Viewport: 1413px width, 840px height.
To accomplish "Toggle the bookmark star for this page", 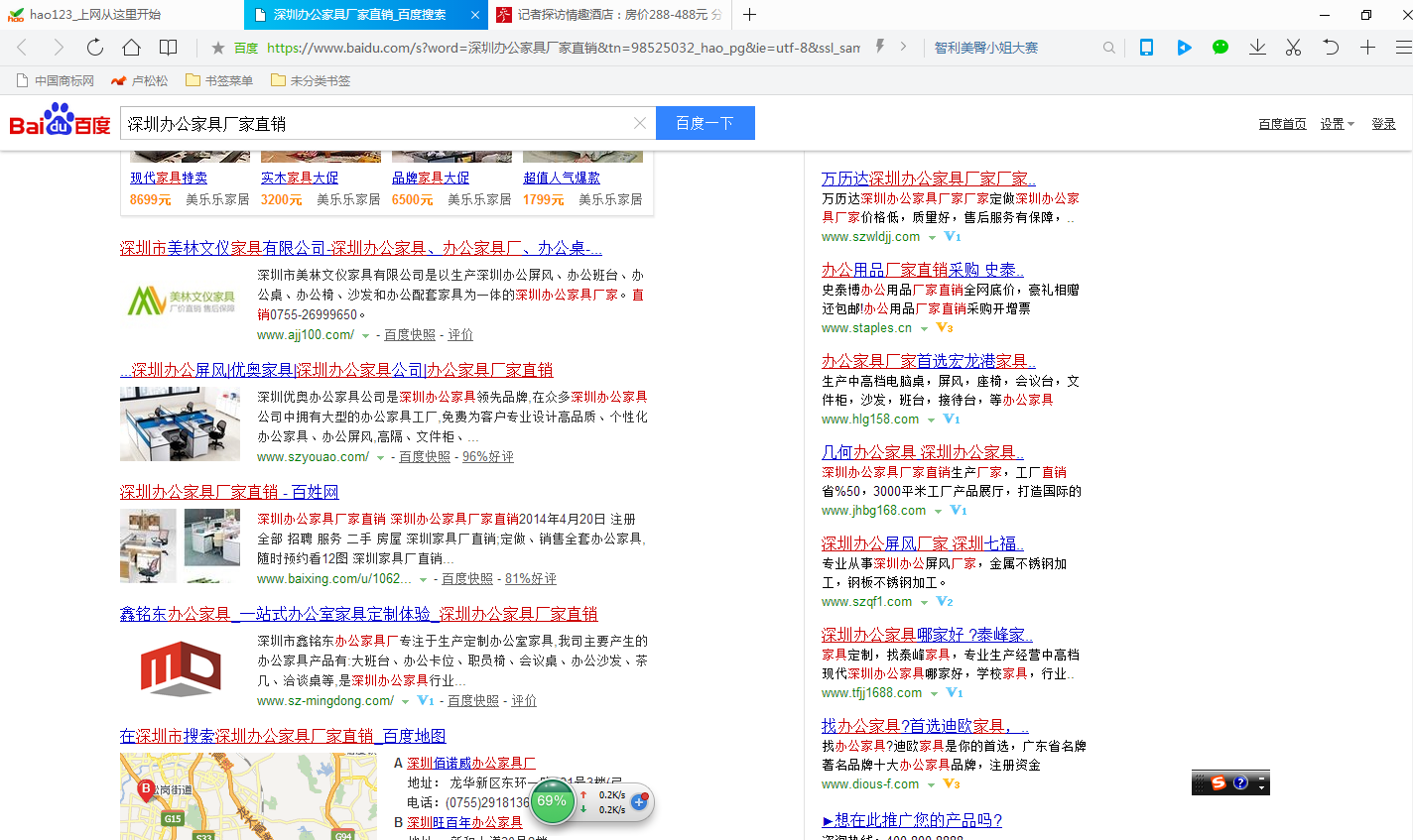I will pos(216,47).
